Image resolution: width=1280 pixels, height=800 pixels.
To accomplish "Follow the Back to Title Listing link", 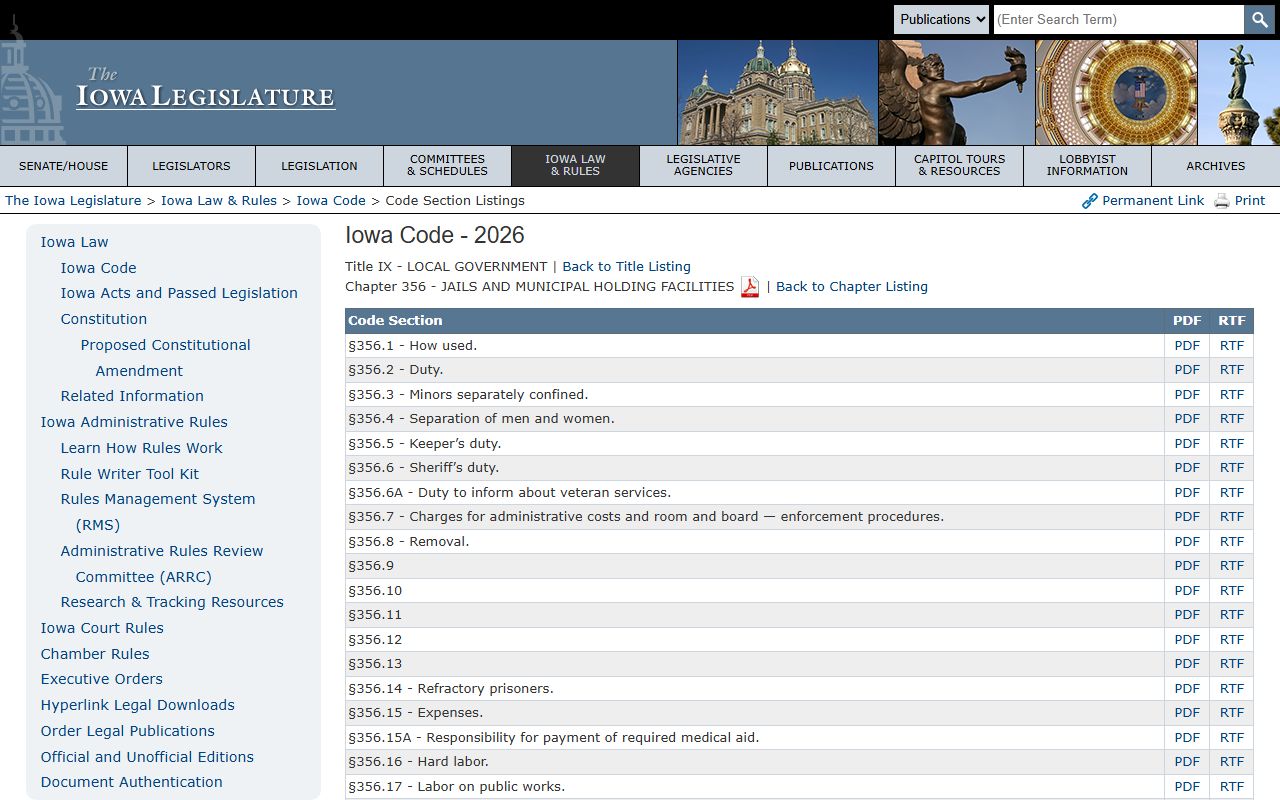I will (626, 267).
